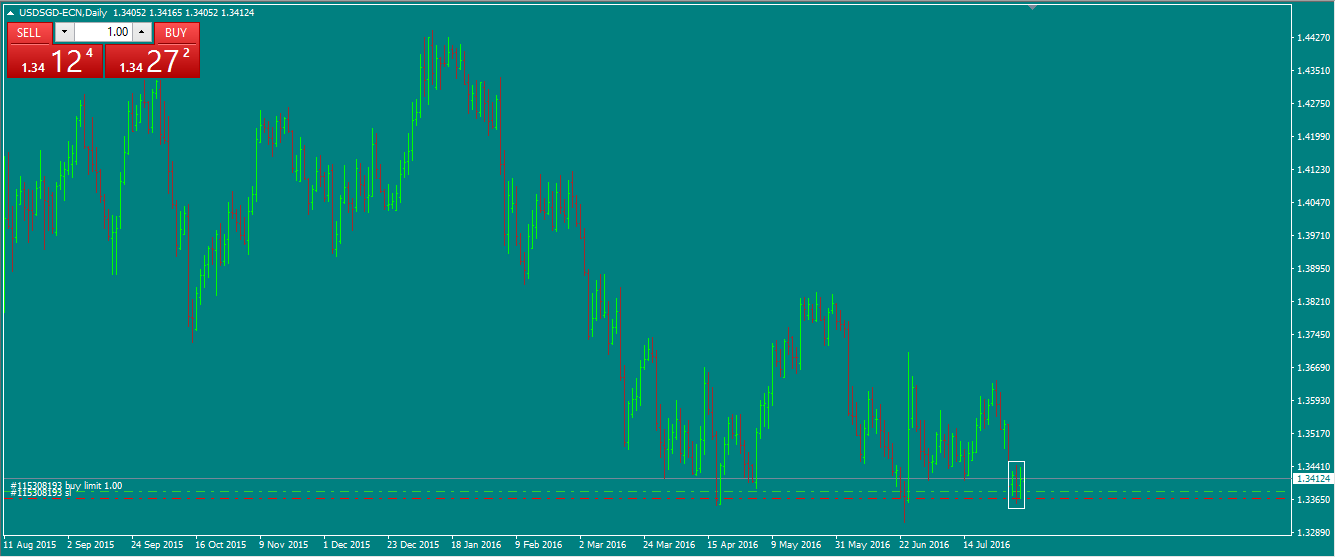Click the USDSGD-ECN,Daily chart title
1336x557 pixels.
tap(62, 13)
